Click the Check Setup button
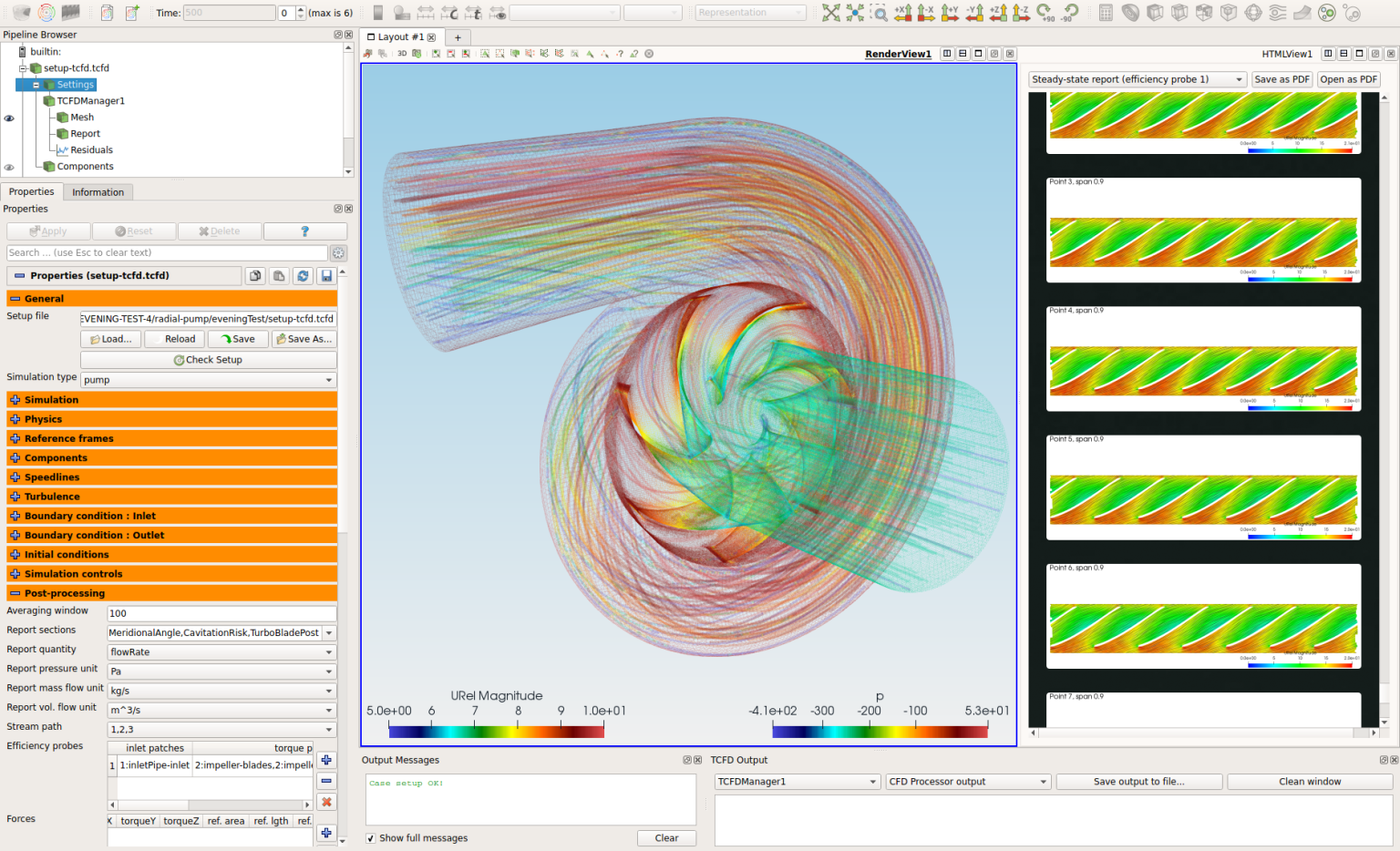The width and height of the screenshot is (1400, 851). coord(208,359)
